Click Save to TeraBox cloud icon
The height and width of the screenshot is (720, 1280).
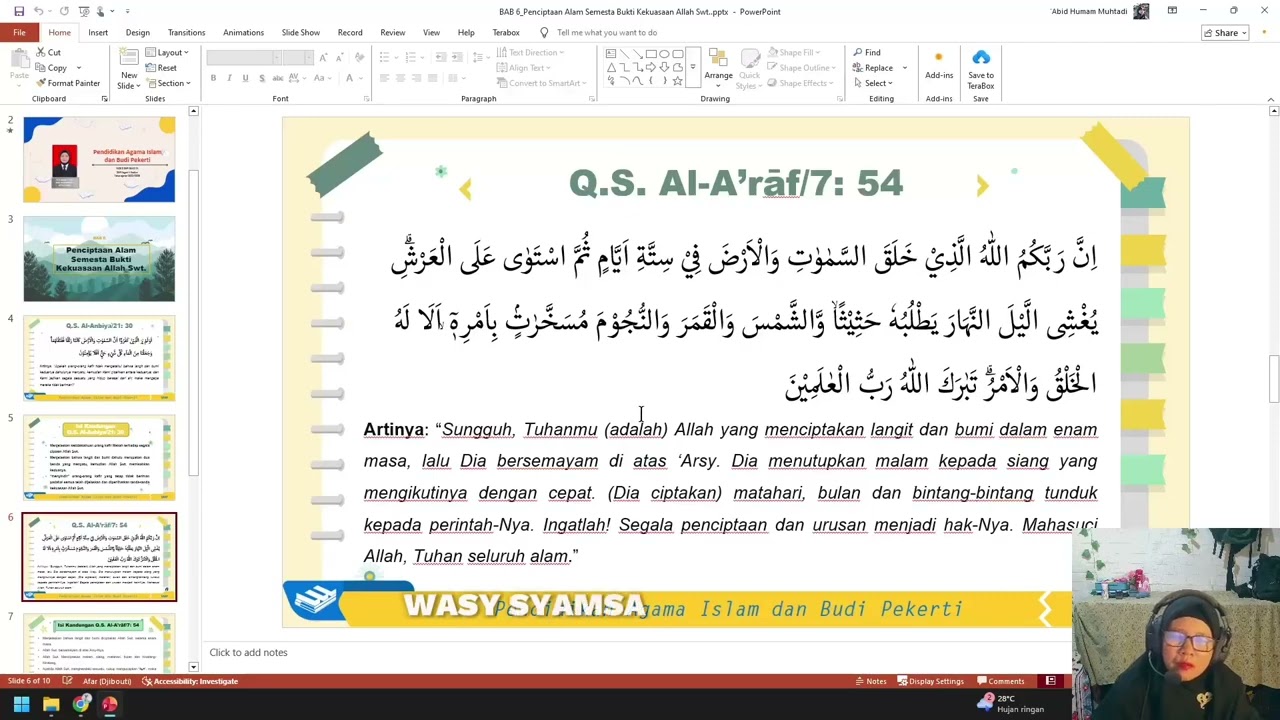[x=981, y=68]
